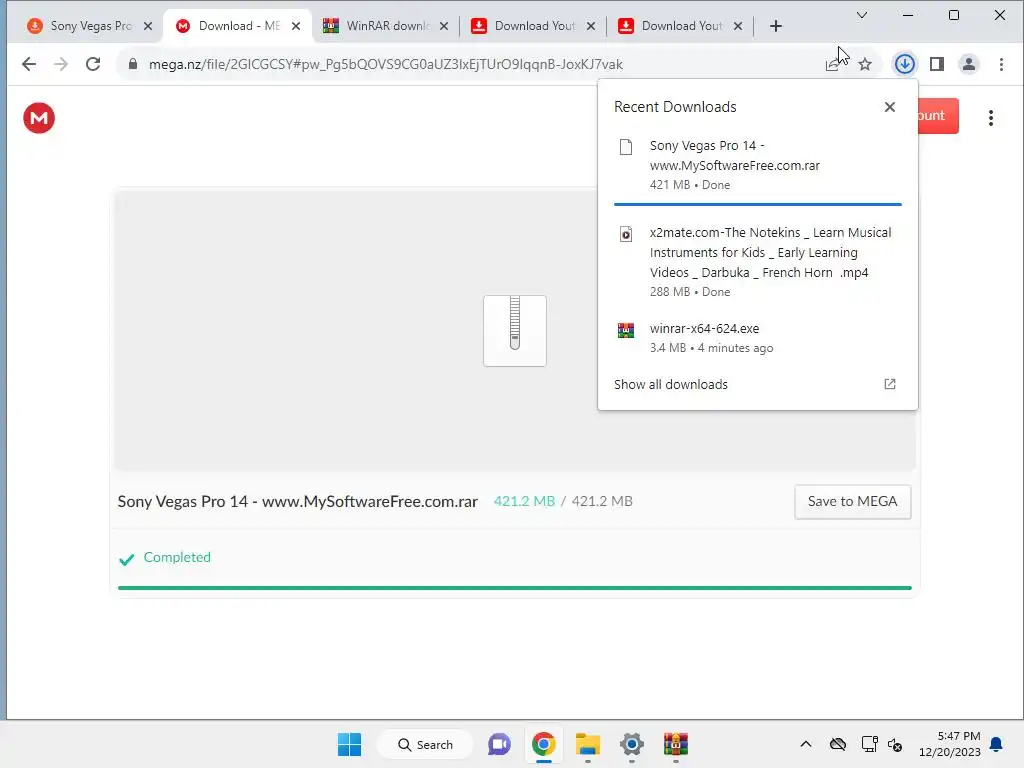Viewport: 1024px width, 768px height.
Task: Expand the system tray hidden icons chevron
Action: 806,744
